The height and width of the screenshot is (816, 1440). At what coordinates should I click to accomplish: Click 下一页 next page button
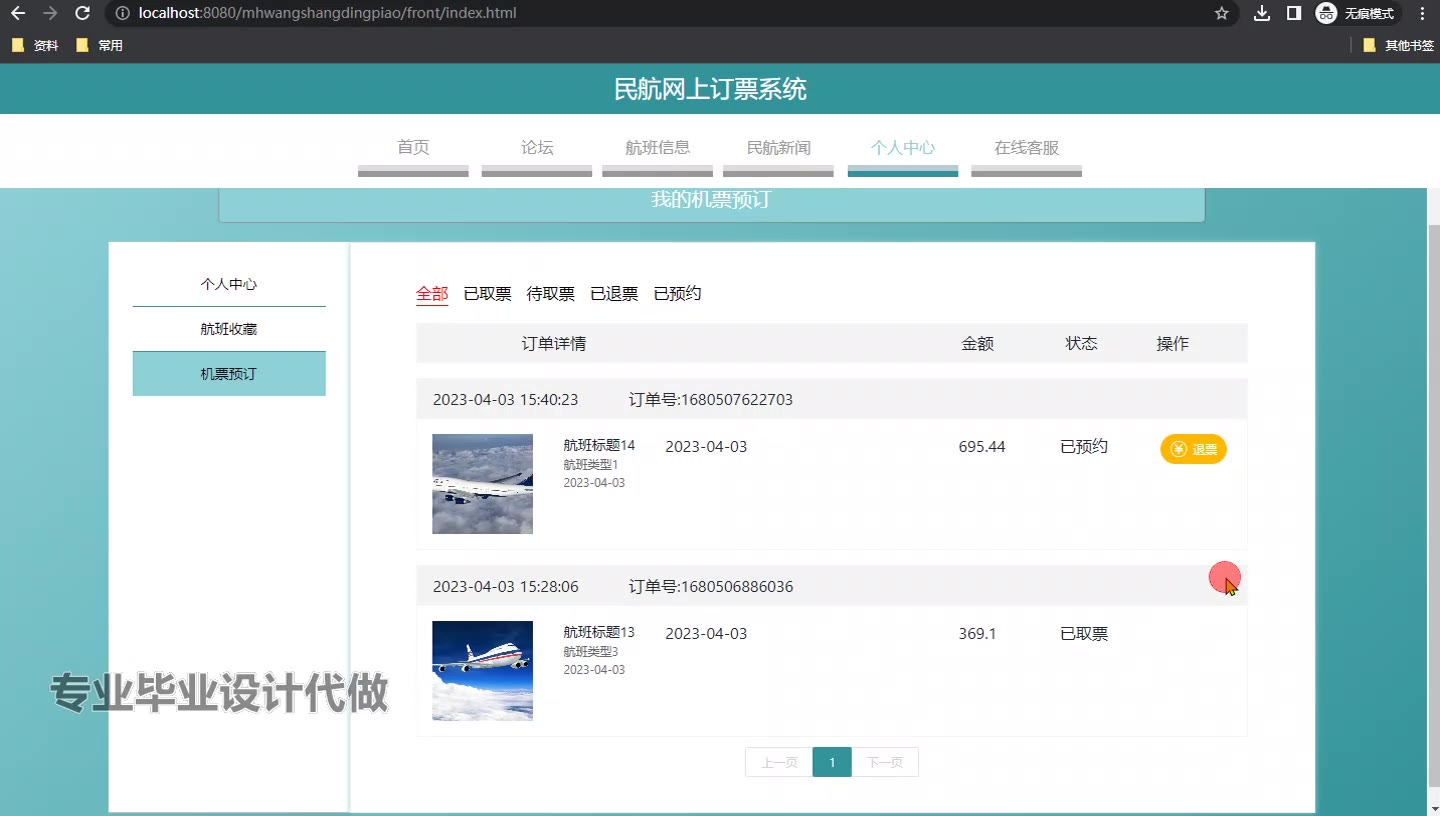(x=884, y=762)
